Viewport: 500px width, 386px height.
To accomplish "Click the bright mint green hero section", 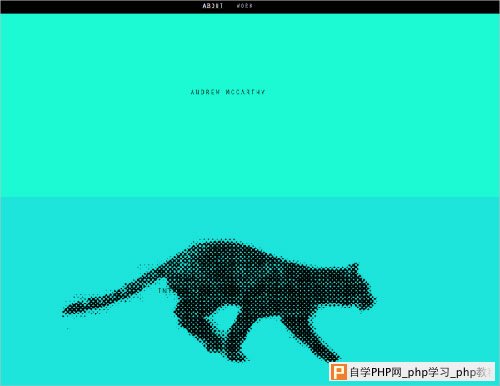I will (250, 140).
